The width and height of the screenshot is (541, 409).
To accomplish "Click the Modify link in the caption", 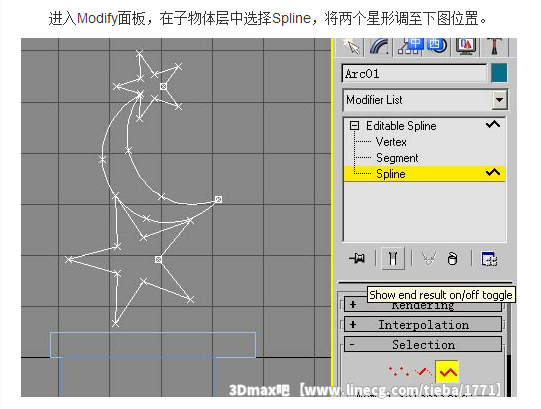I will click(x=97, y=18).
